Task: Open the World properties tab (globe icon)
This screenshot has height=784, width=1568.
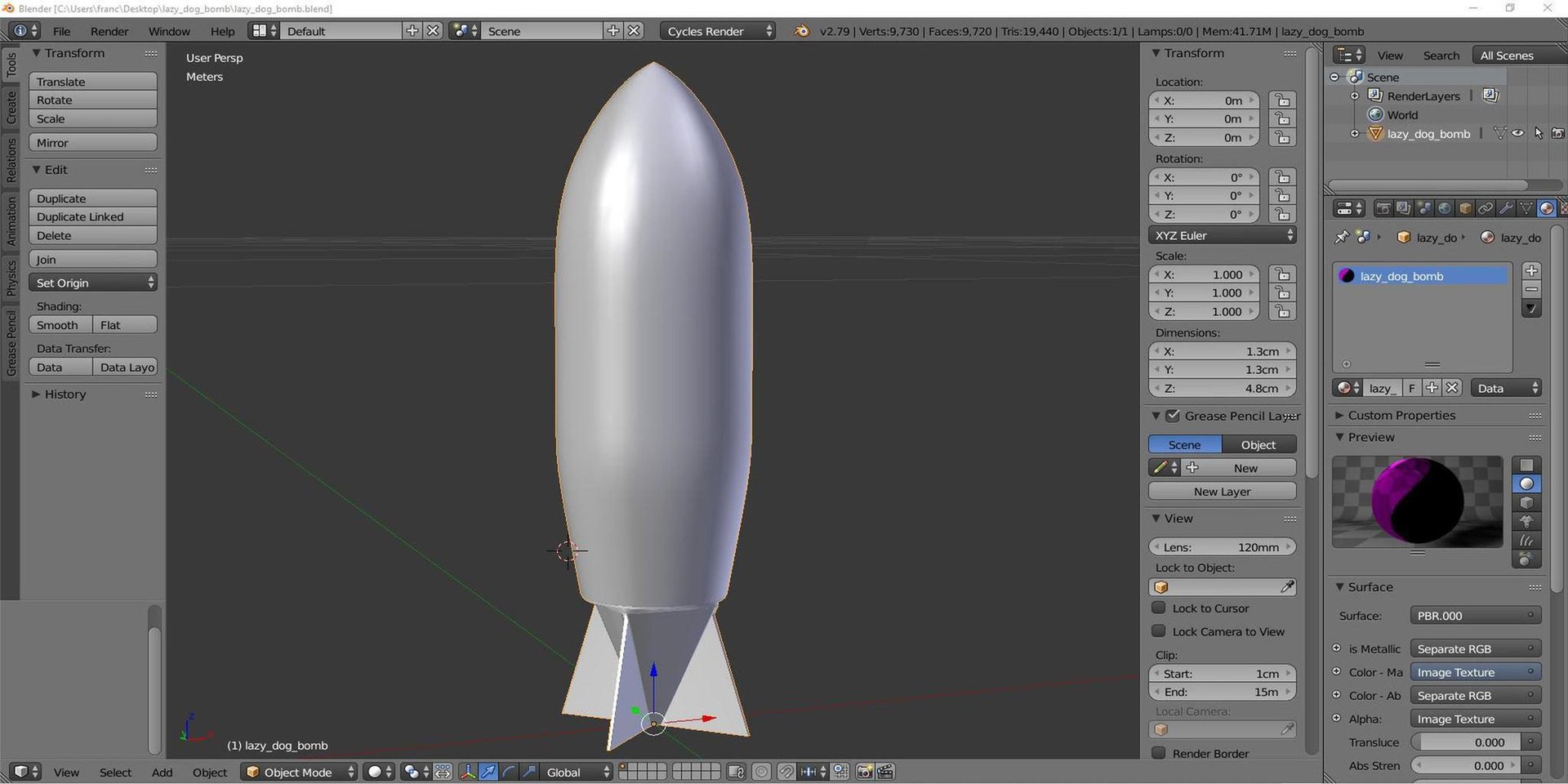Action: (x=1445, y=208)
